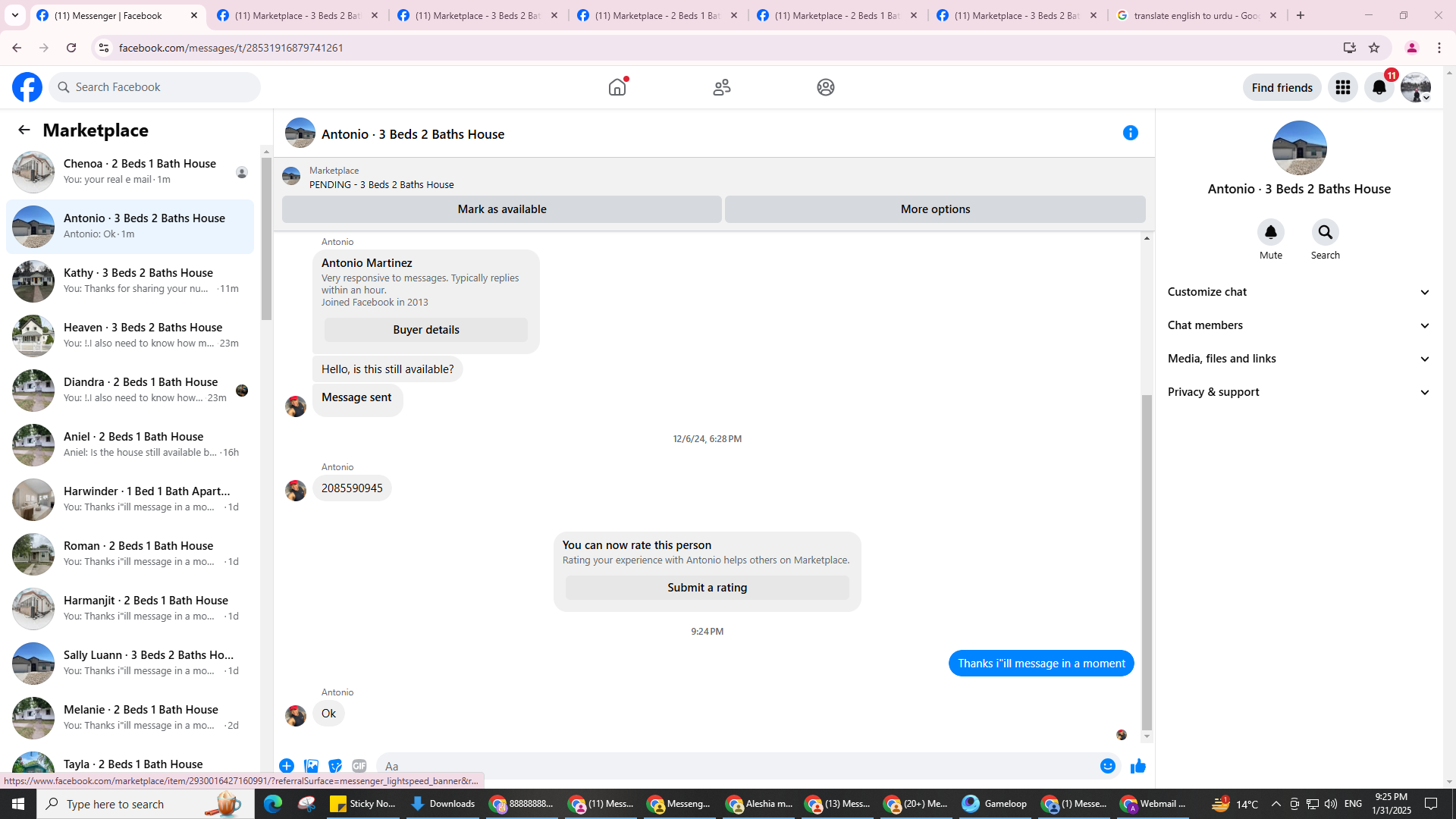Open Chenoa 2 Beds 1 Bath House chat

pyautogui.click(x=130, y=172)
